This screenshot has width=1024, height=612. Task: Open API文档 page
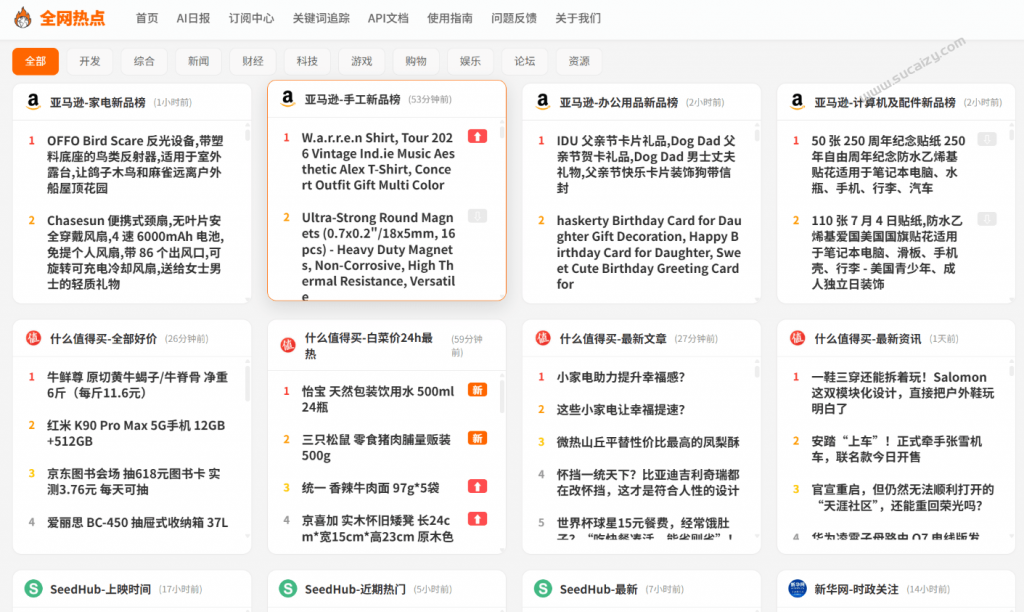tap(388, 18)
